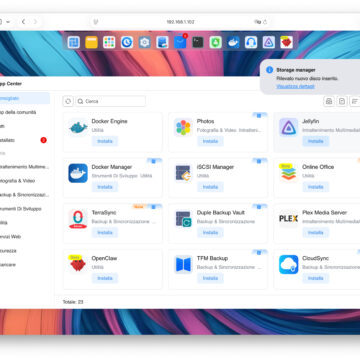360x360 pixels.
Task: Filter by Servizi Web category
Action: point(25,237)
